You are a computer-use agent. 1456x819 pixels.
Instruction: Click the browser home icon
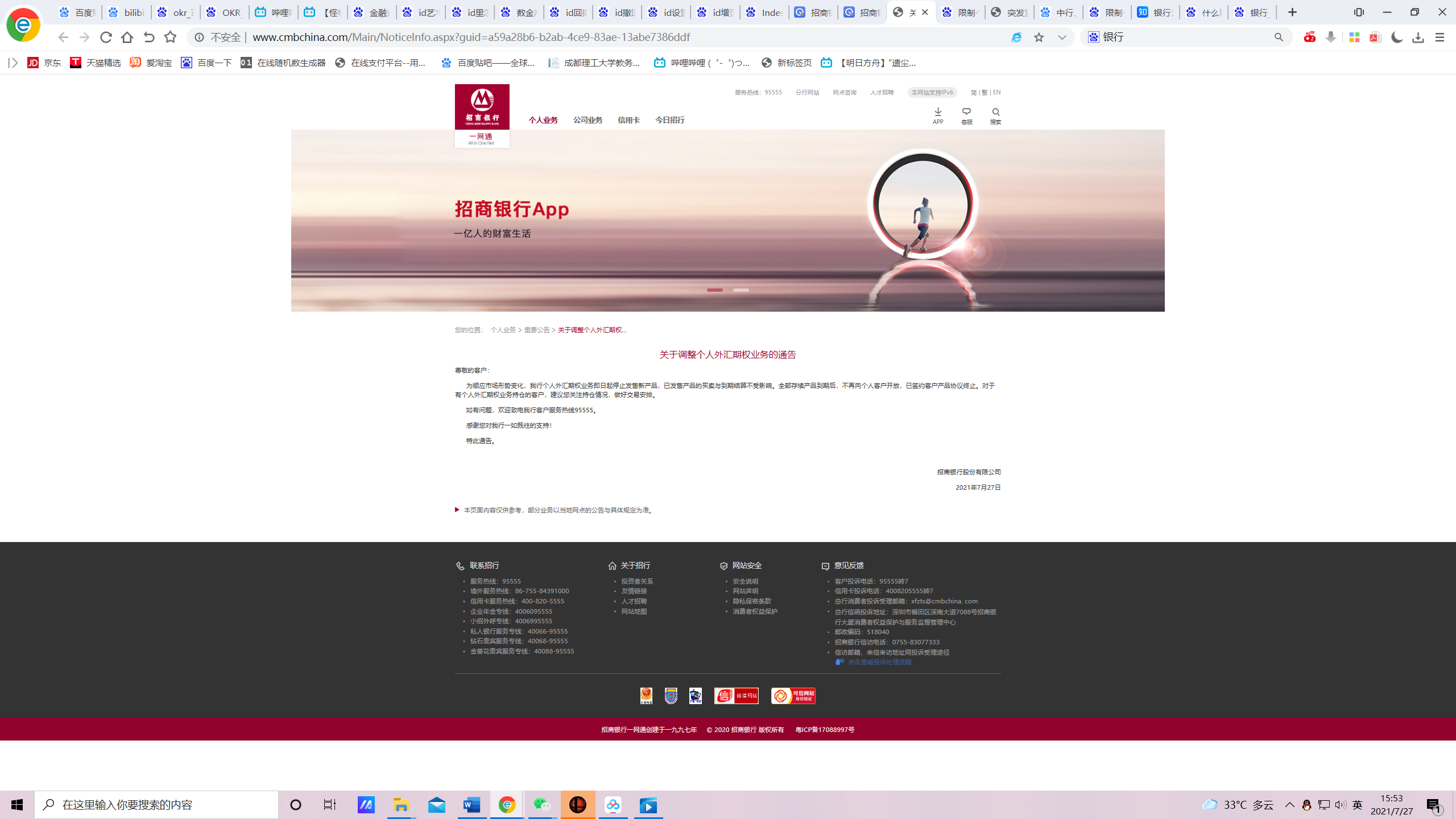127,38
